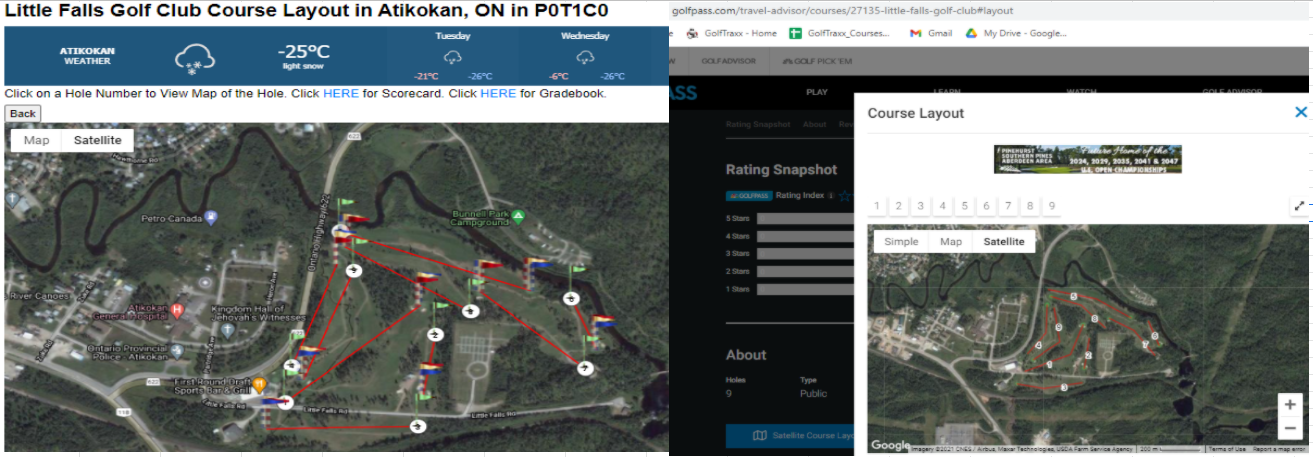The image size is (1313, 460).
Task: Click the Atikokan General Hospital marker
Action: 177,310
